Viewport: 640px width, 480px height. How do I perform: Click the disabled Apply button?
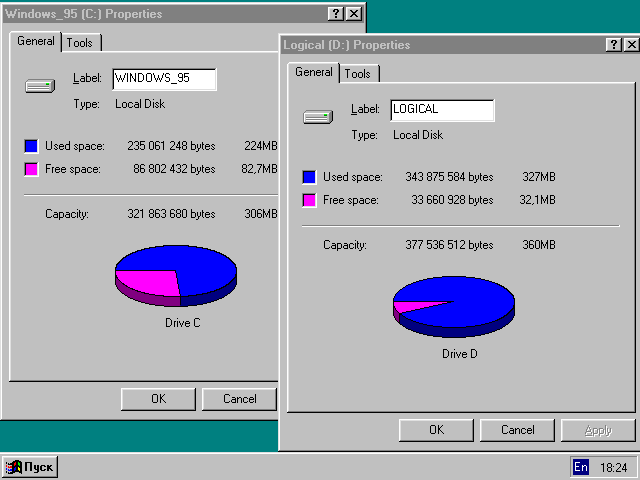(598, 430)
